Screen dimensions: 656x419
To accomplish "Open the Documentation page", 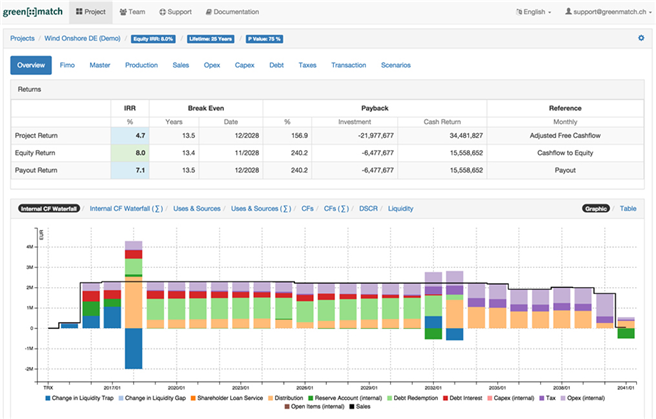I will [x=232, y=12].
